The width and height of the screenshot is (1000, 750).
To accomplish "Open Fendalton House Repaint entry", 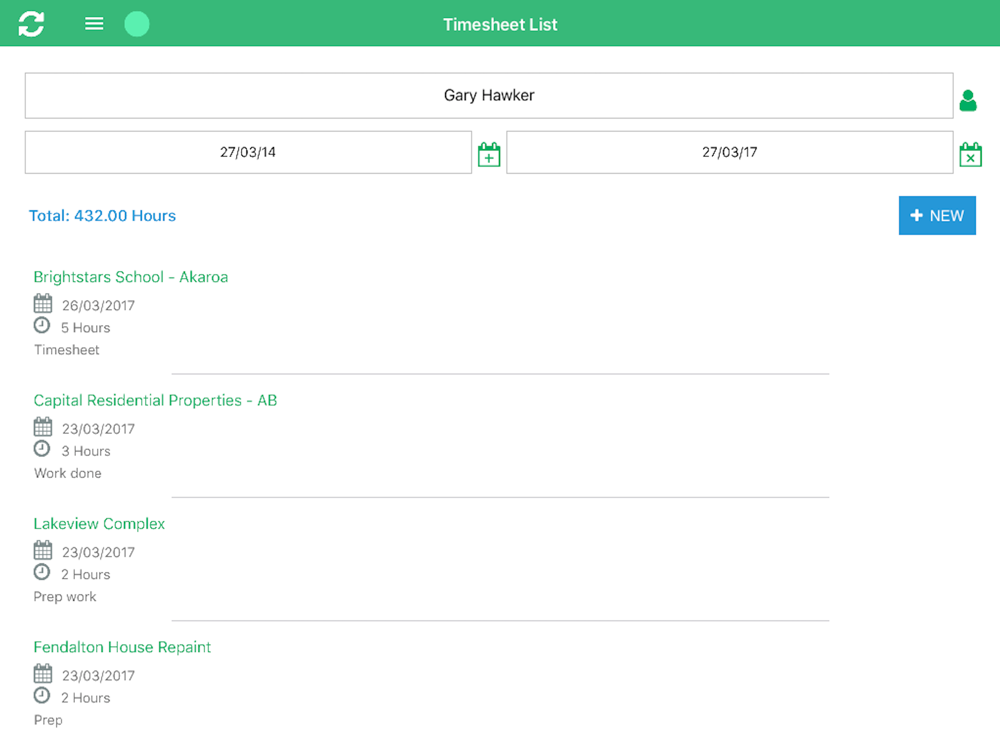I will [x=122, y=647].
